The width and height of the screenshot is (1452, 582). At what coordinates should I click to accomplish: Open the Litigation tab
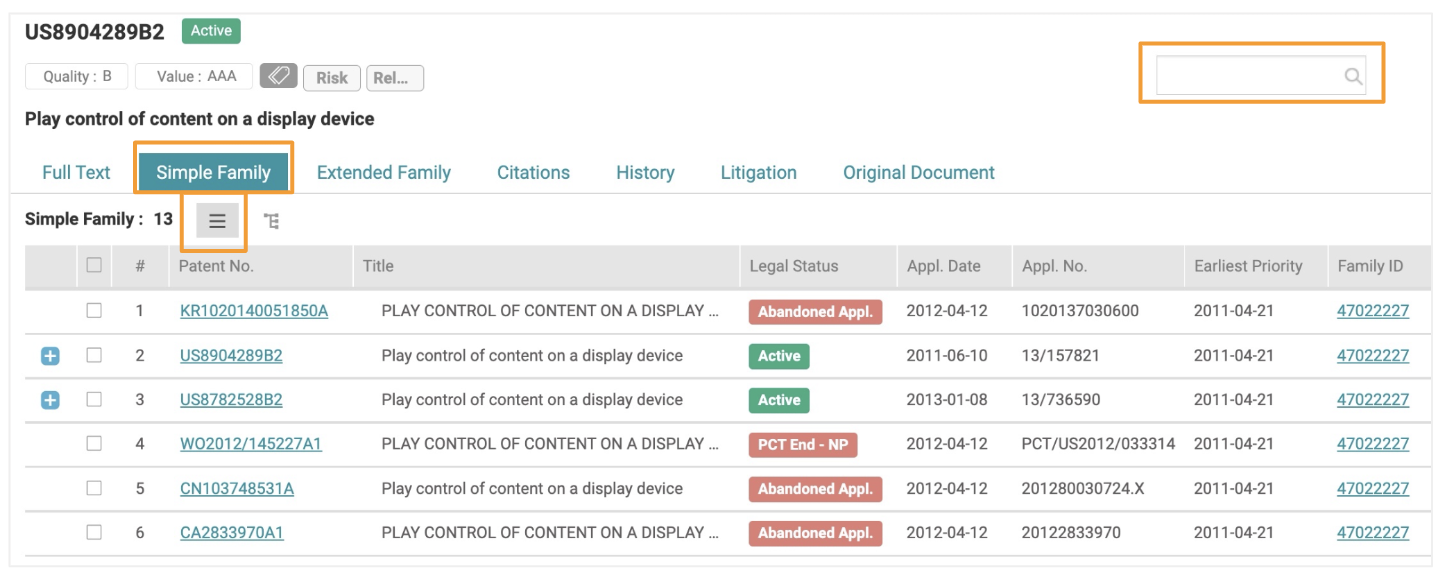(x=758, y=172)
